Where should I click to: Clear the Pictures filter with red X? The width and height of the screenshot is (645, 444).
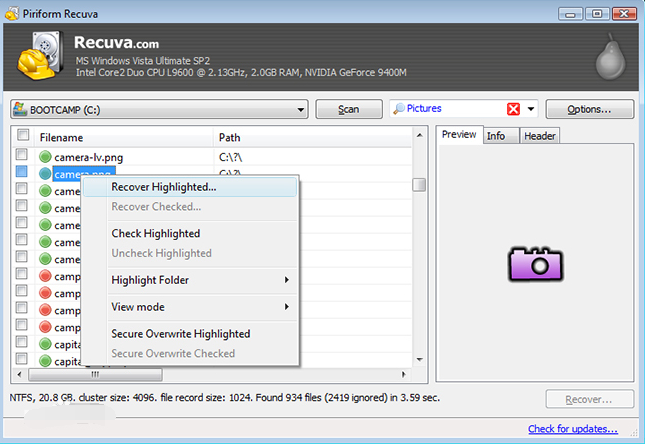click(513, 109)
